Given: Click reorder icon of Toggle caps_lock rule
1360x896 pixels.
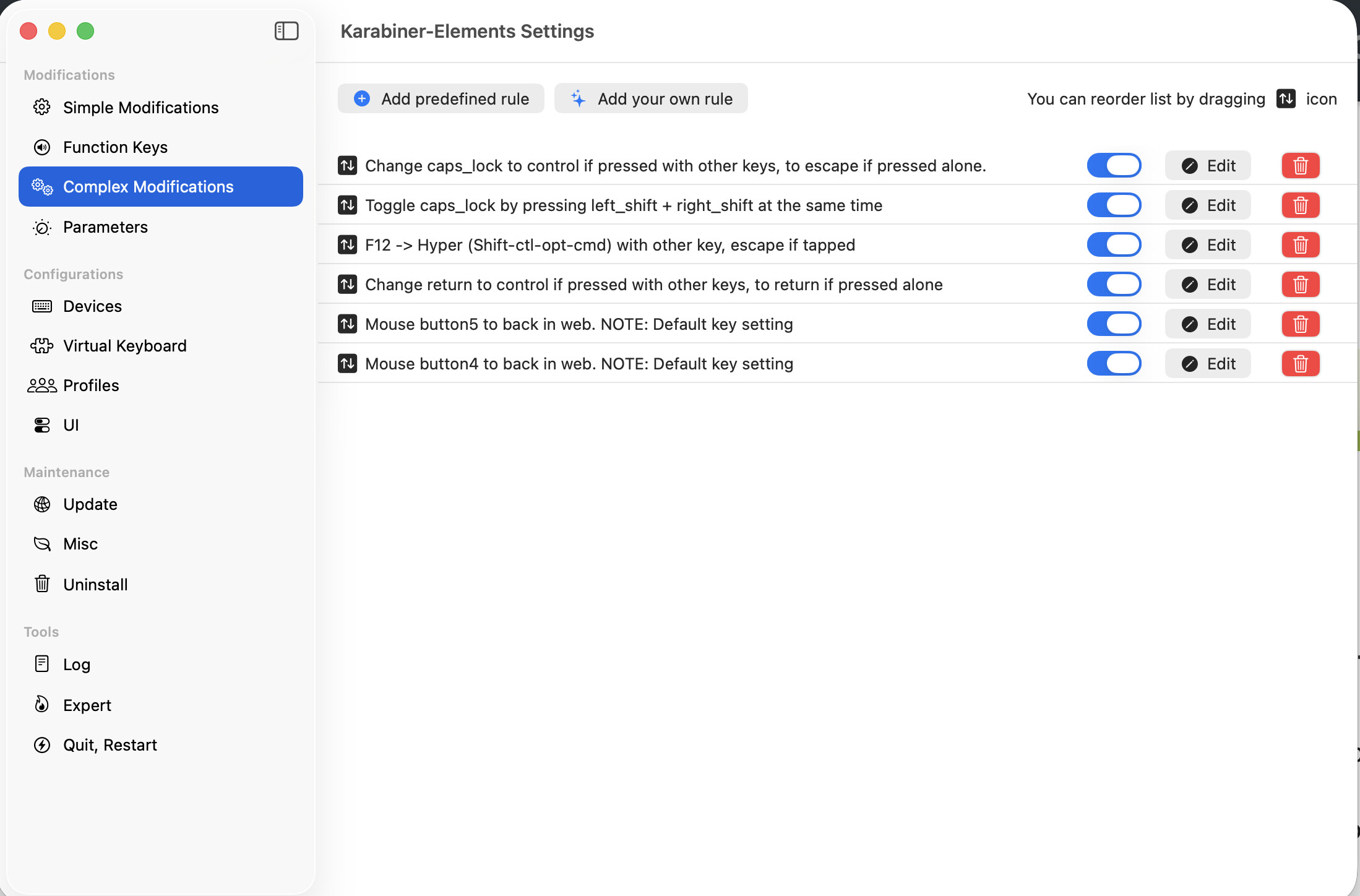Looking at the screenshot, I should click(x=347, y=205).
